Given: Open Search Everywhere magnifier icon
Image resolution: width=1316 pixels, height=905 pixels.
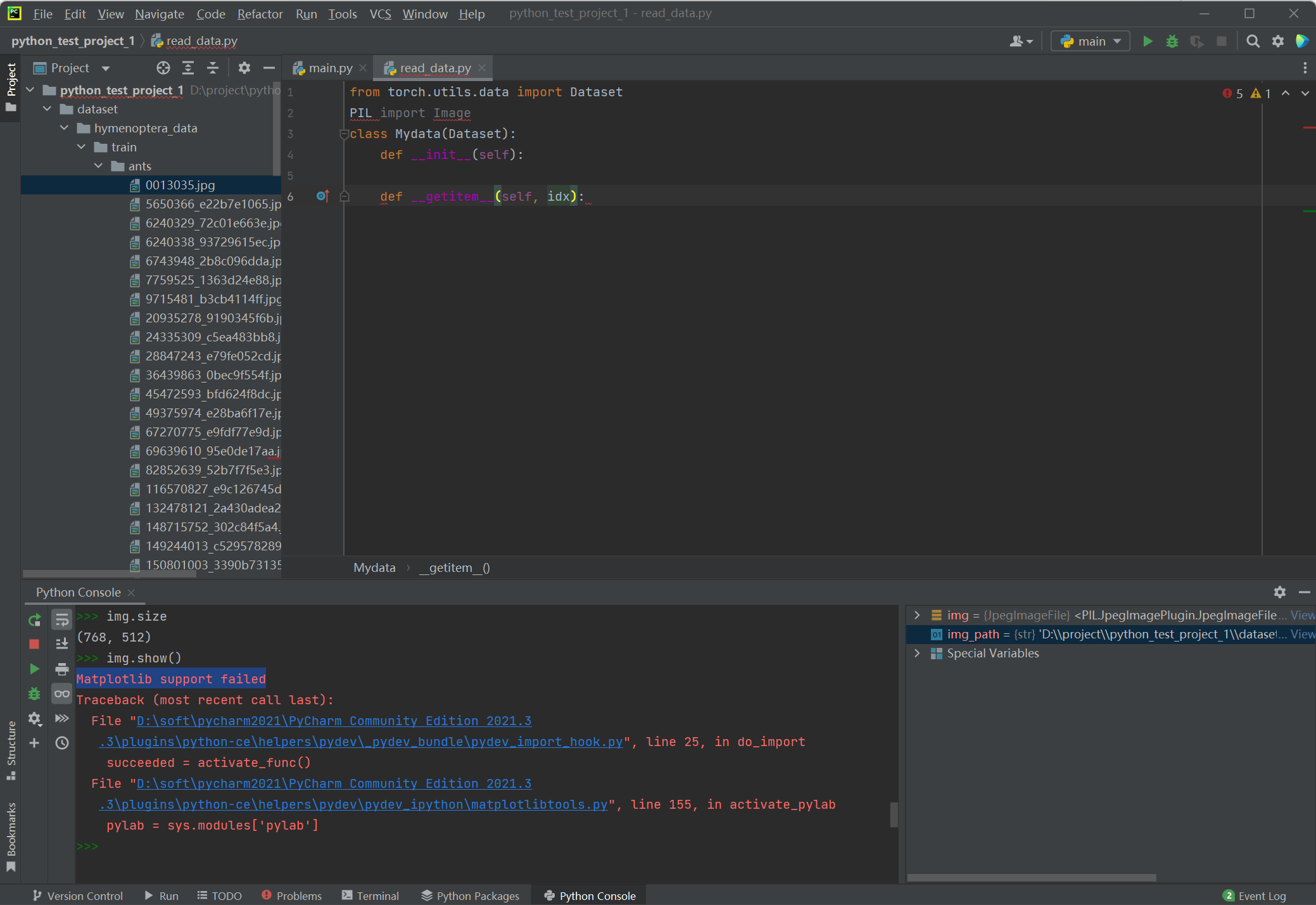Looking at the screenshot, I should click(1253, 41).
